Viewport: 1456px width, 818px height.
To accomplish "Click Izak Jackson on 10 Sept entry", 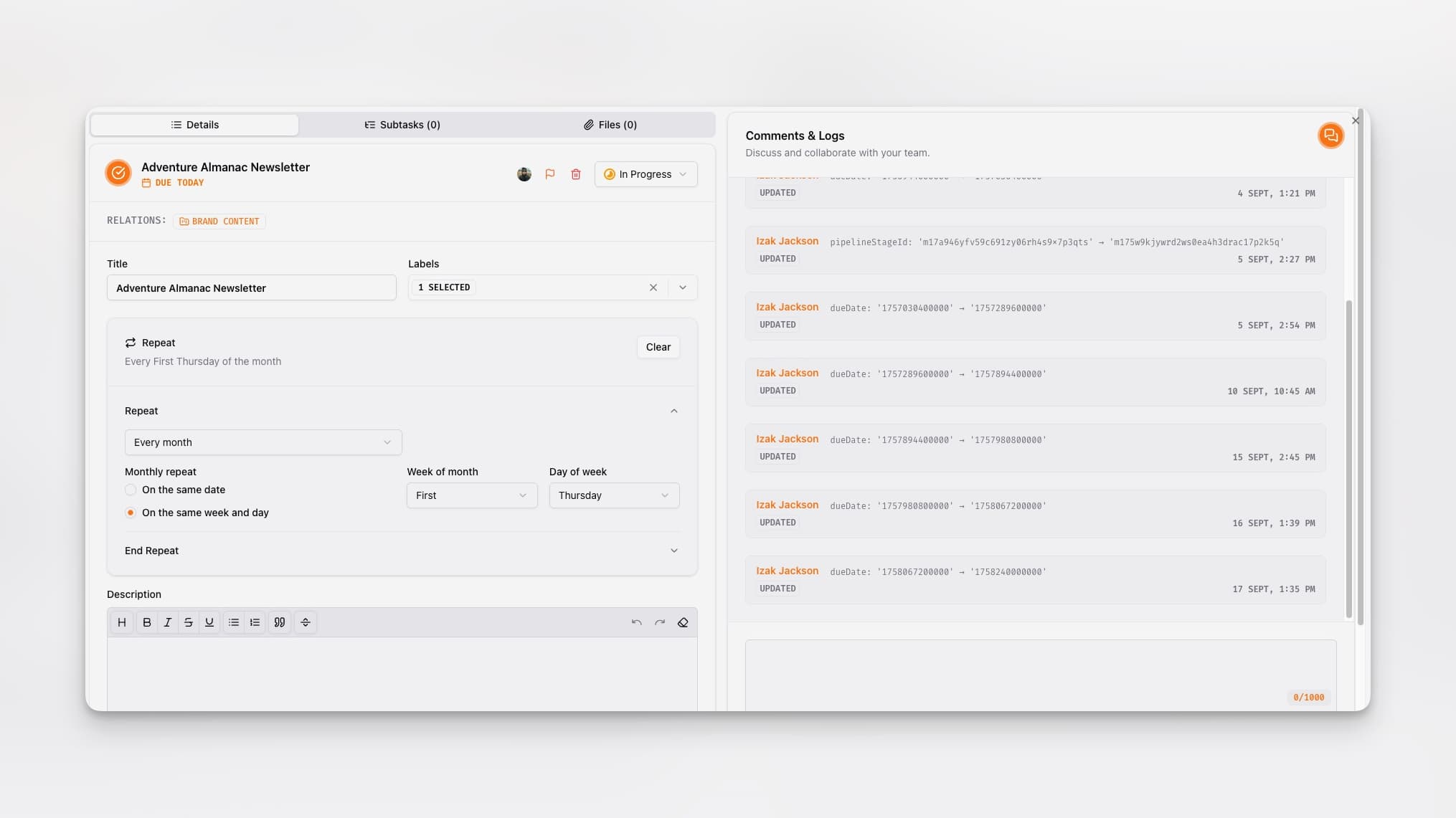I will click(x=787, y=373).
